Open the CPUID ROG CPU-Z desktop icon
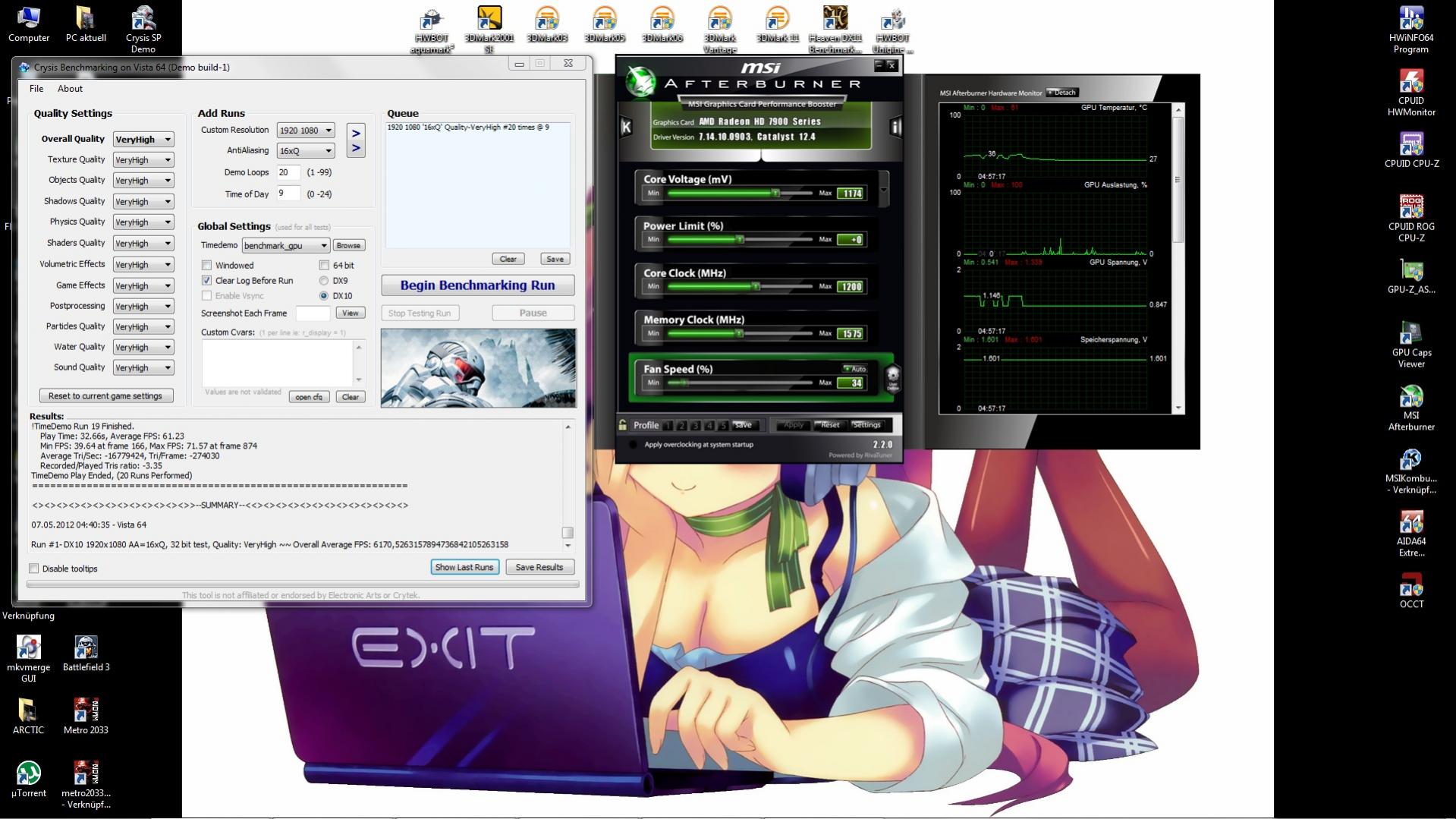 tap(1411, 219)
